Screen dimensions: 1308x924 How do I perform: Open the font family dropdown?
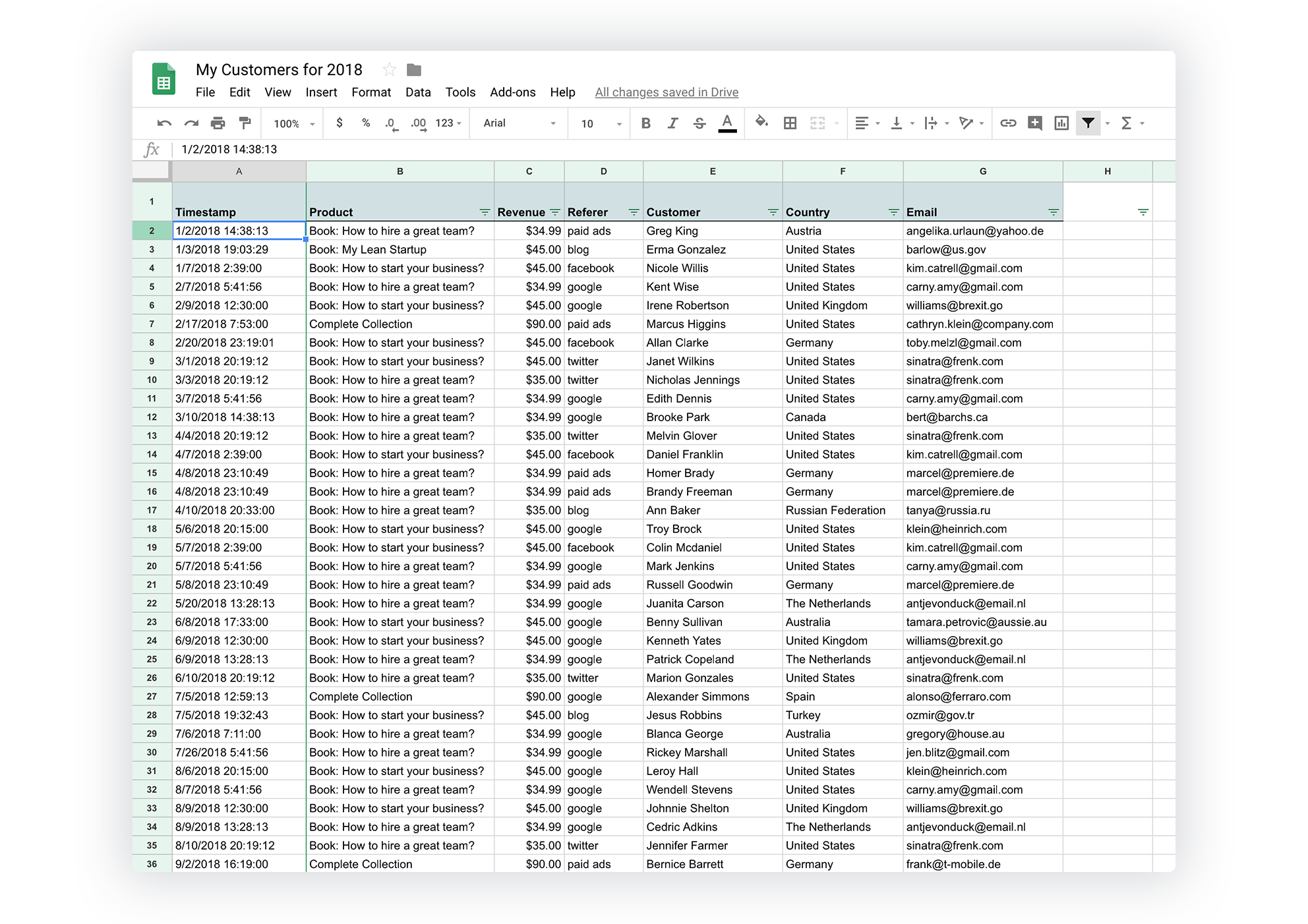(x=518, y=123)
